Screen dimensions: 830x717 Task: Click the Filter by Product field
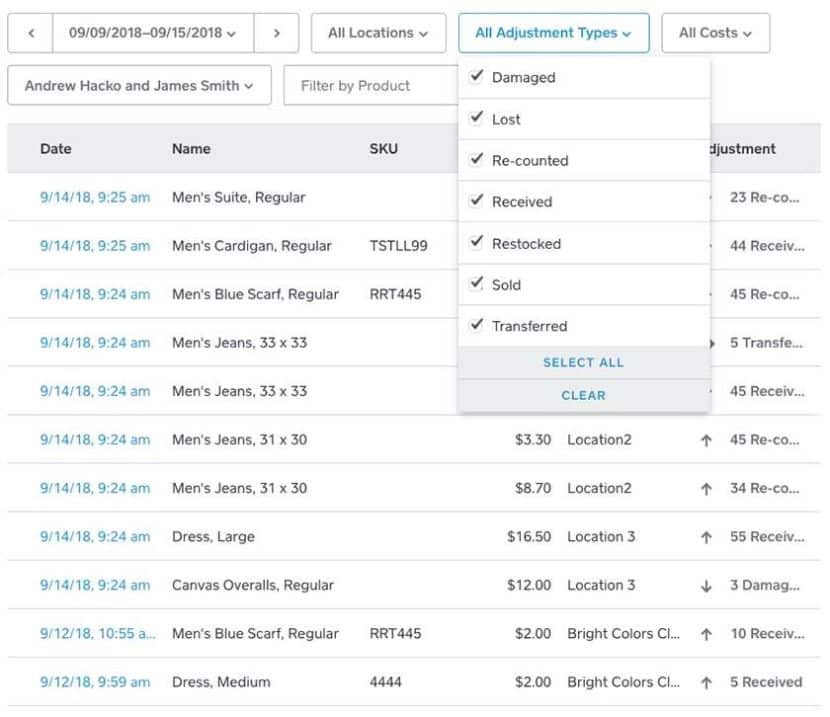368,85
